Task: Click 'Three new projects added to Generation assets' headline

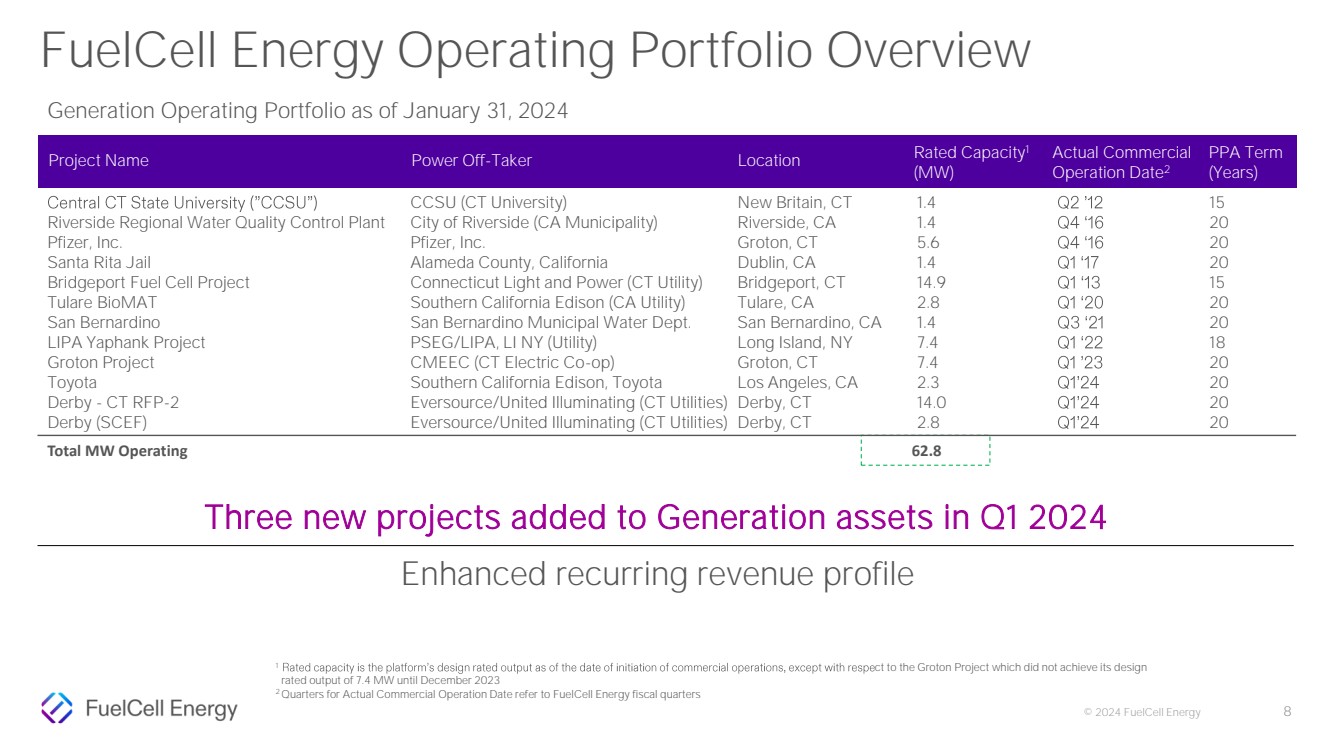Action: (x=655, y=517)
